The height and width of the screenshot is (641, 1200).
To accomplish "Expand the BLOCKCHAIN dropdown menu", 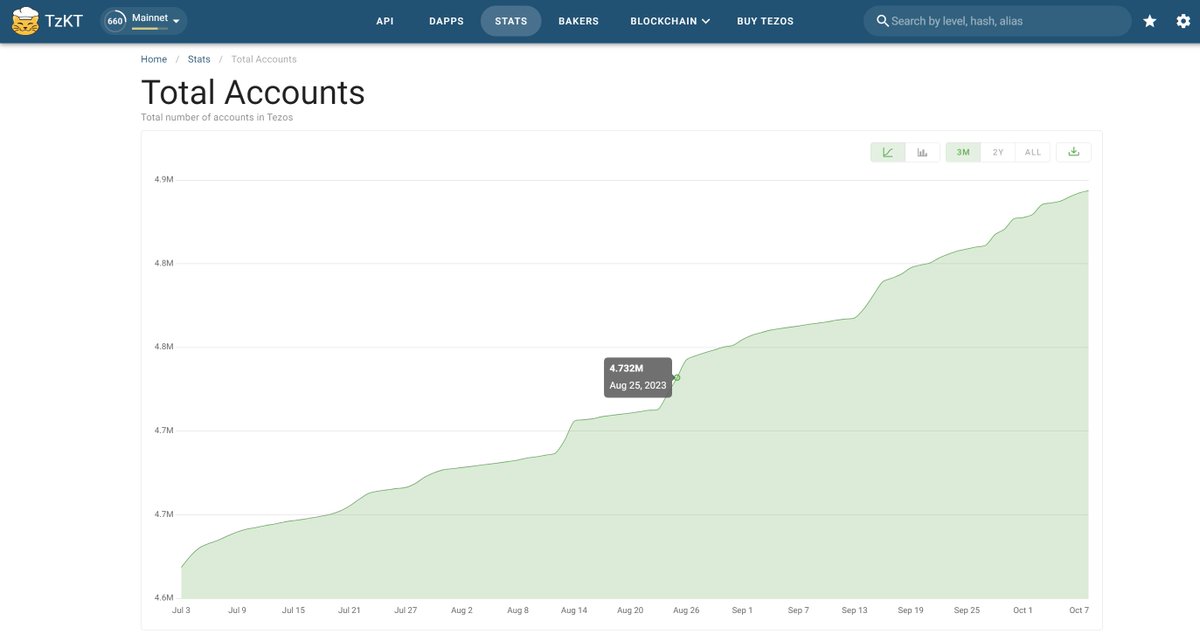I will (670, 21).
